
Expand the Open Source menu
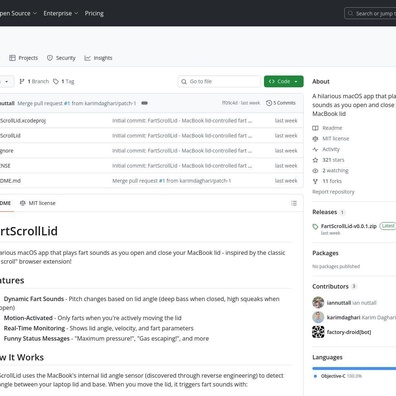[17, 13]
